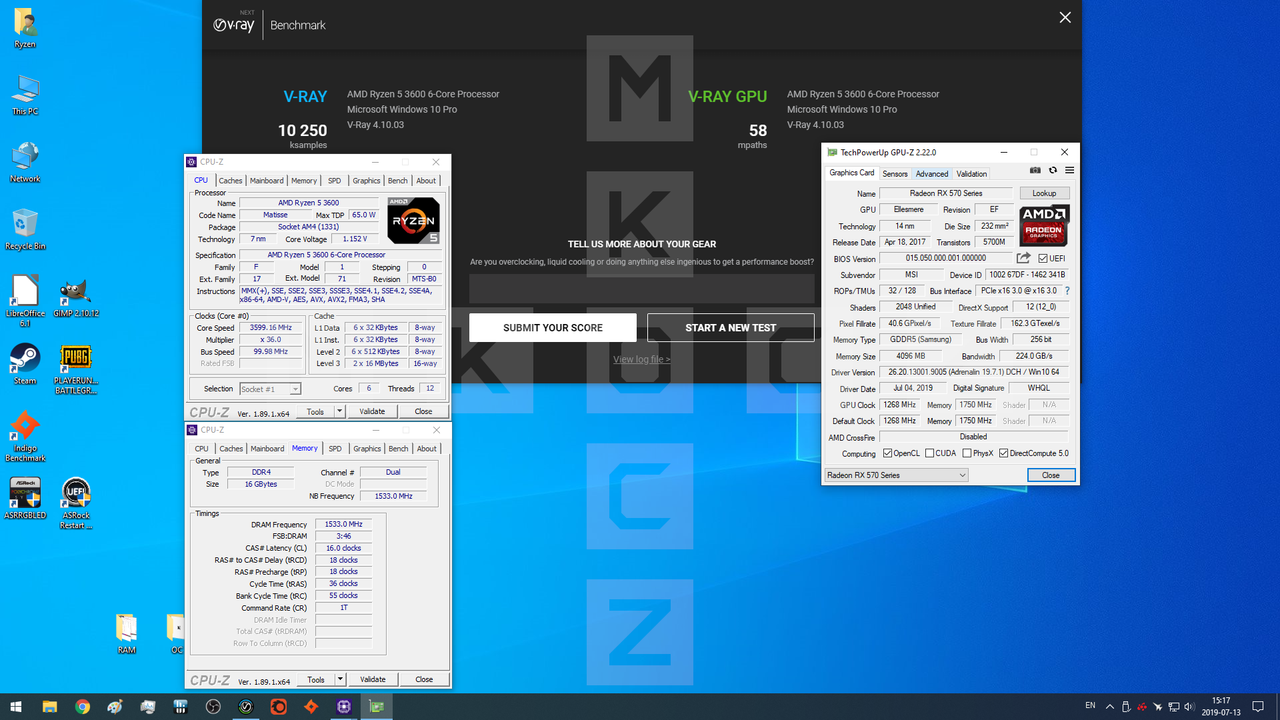
Task: Switch to V-Ray Benchmark taskbar icon
Action: [246, 706]
